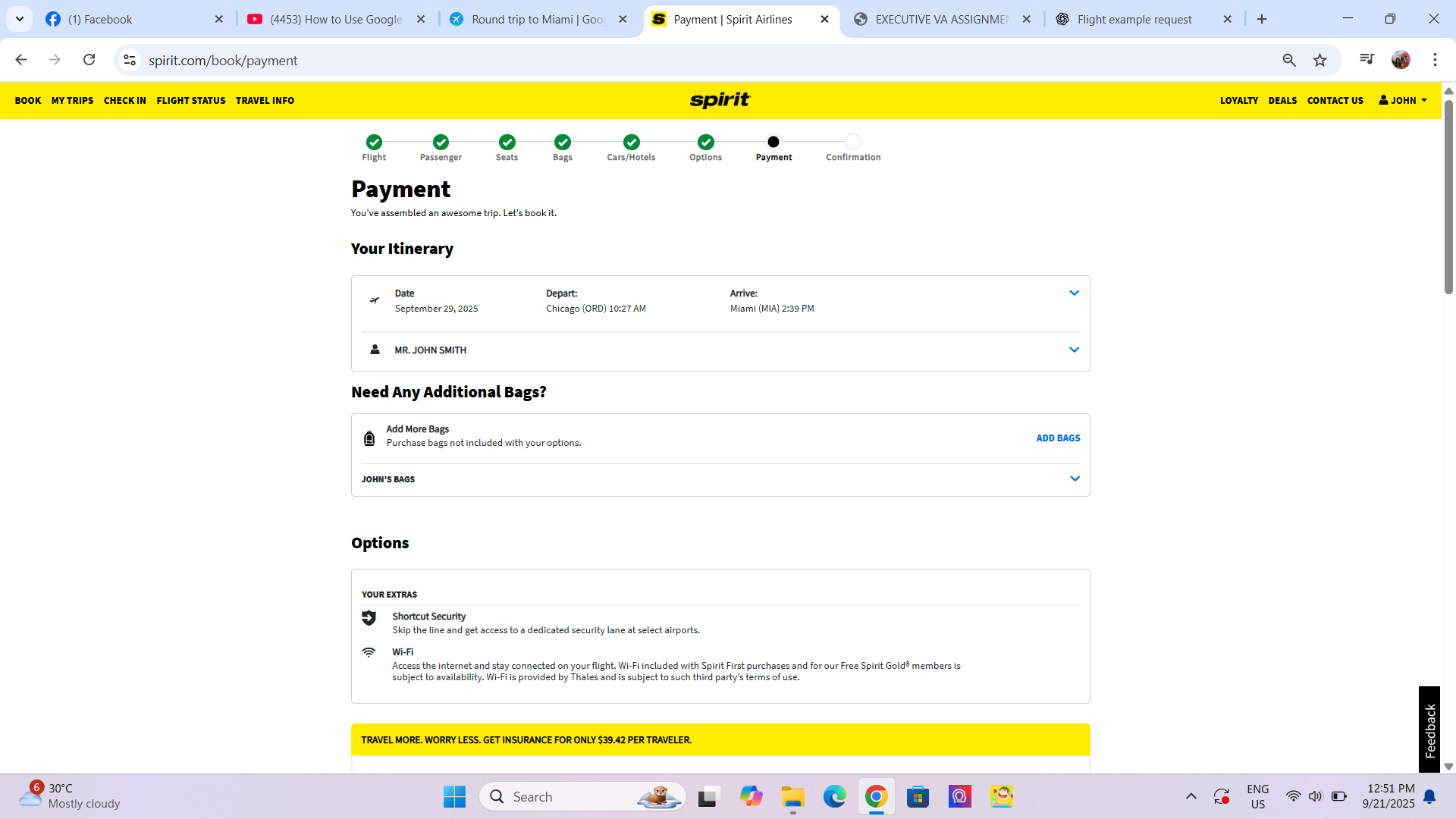
Task: Click the Spirit logo in header
Action: (x=719, y=100)
